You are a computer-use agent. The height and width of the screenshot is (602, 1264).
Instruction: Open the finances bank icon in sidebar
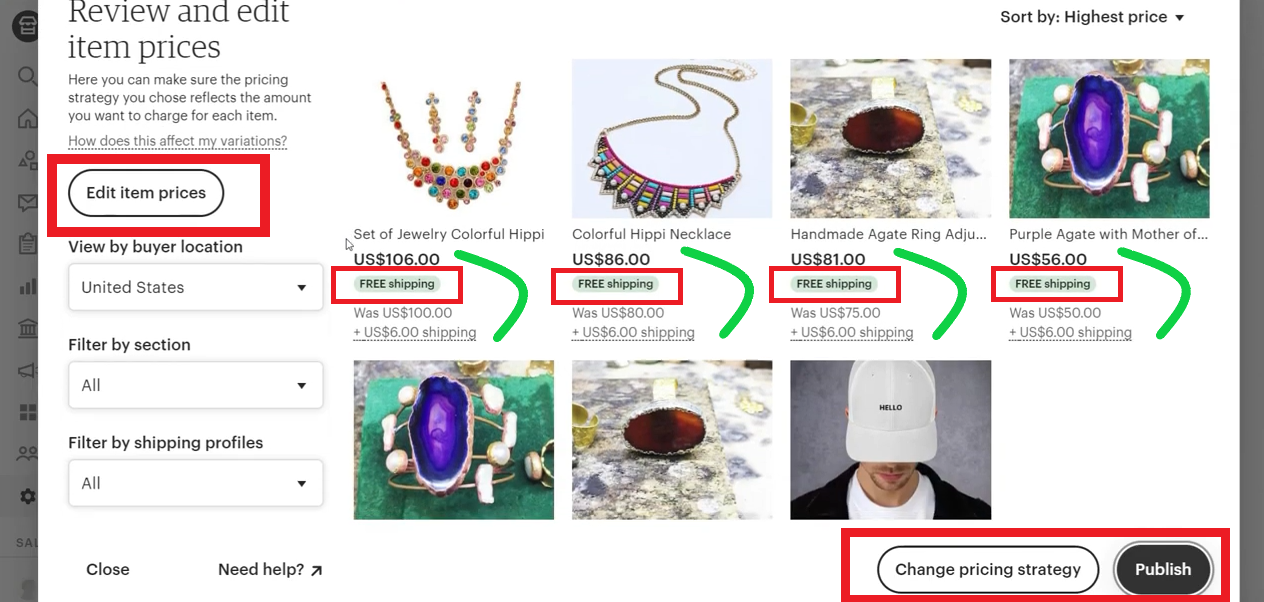point(27,329)
